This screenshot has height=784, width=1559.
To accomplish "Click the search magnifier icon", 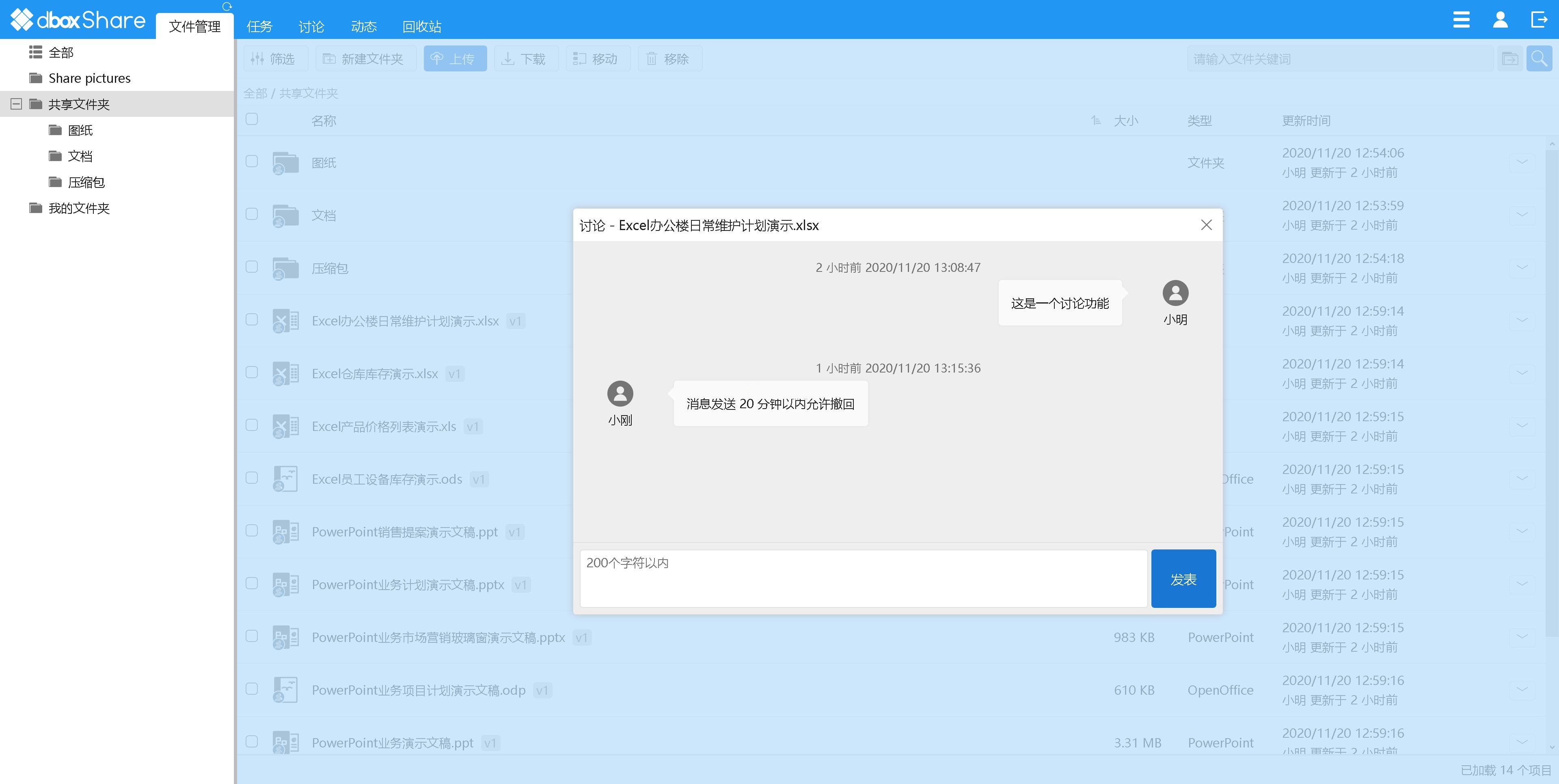I will 1538,59.
